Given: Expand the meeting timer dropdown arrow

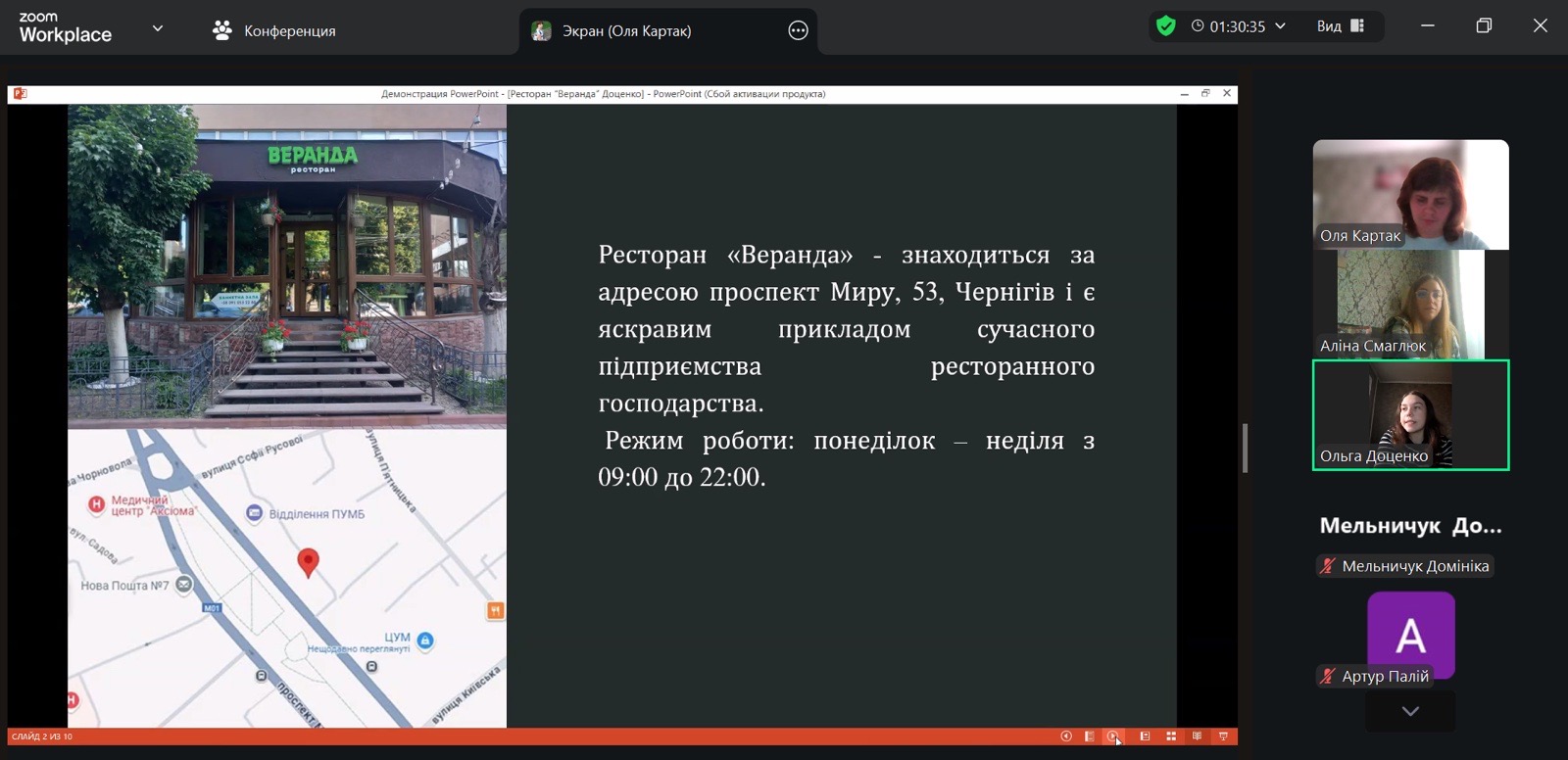Looking at the screenshot, I should coord(1280,26).
